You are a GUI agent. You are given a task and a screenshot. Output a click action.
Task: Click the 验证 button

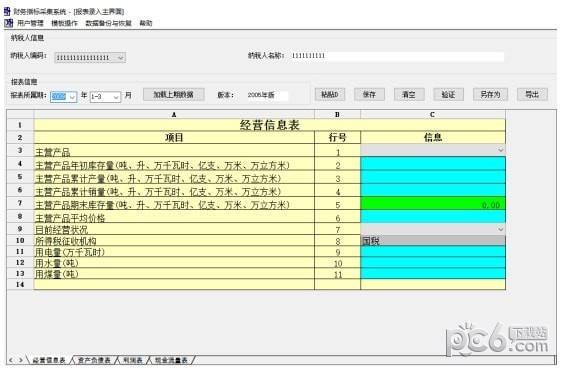pos(448,94)
